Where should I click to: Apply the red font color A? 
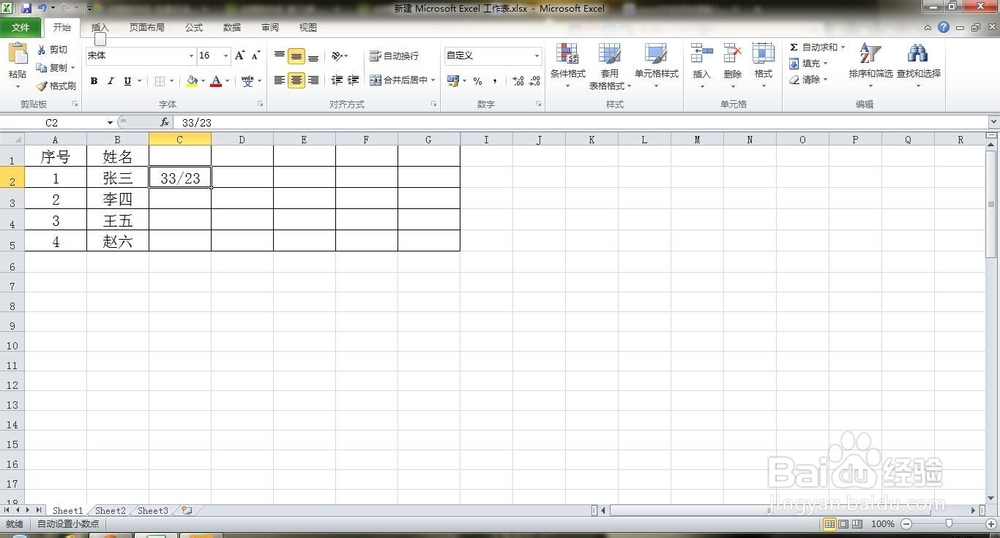pos(216,81)
